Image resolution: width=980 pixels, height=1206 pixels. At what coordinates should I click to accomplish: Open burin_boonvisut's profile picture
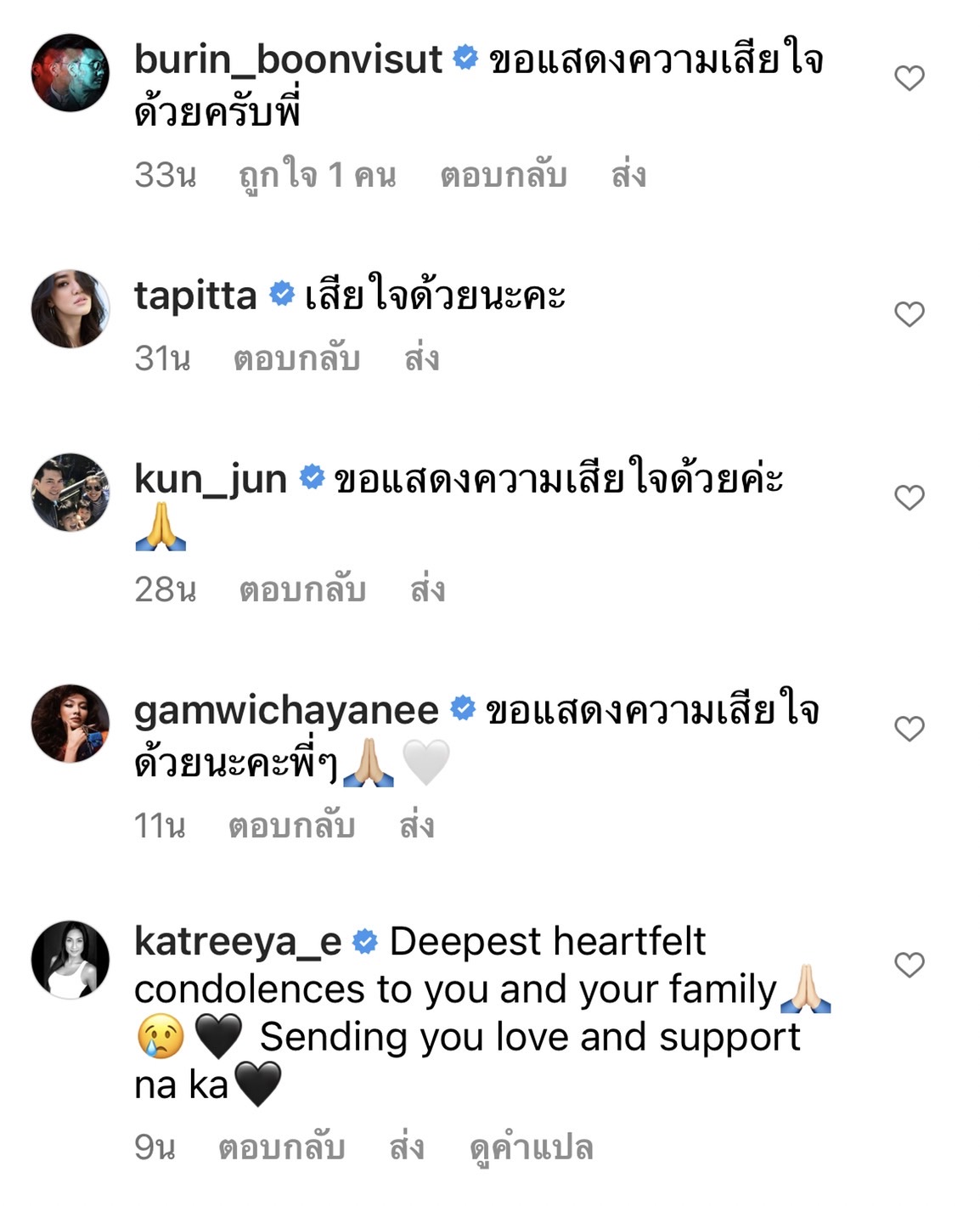[72, 75]
